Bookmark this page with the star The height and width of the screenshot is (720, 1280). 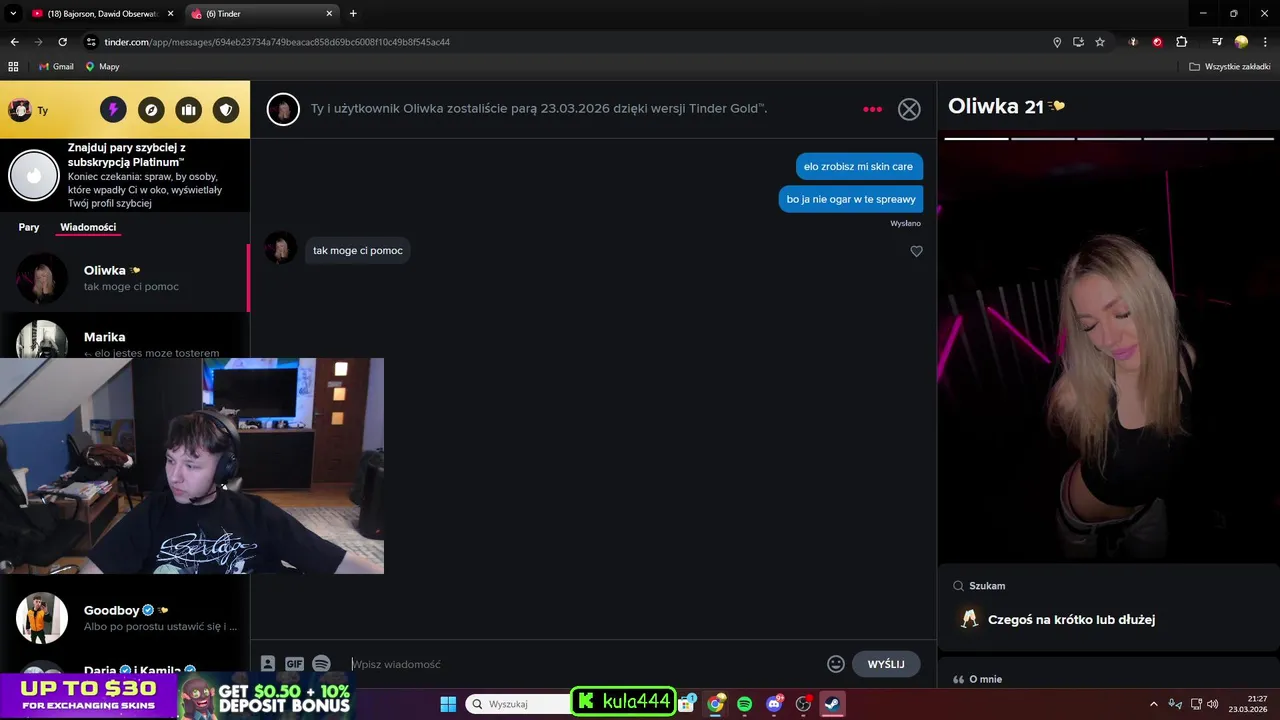tap(1100, 42)
